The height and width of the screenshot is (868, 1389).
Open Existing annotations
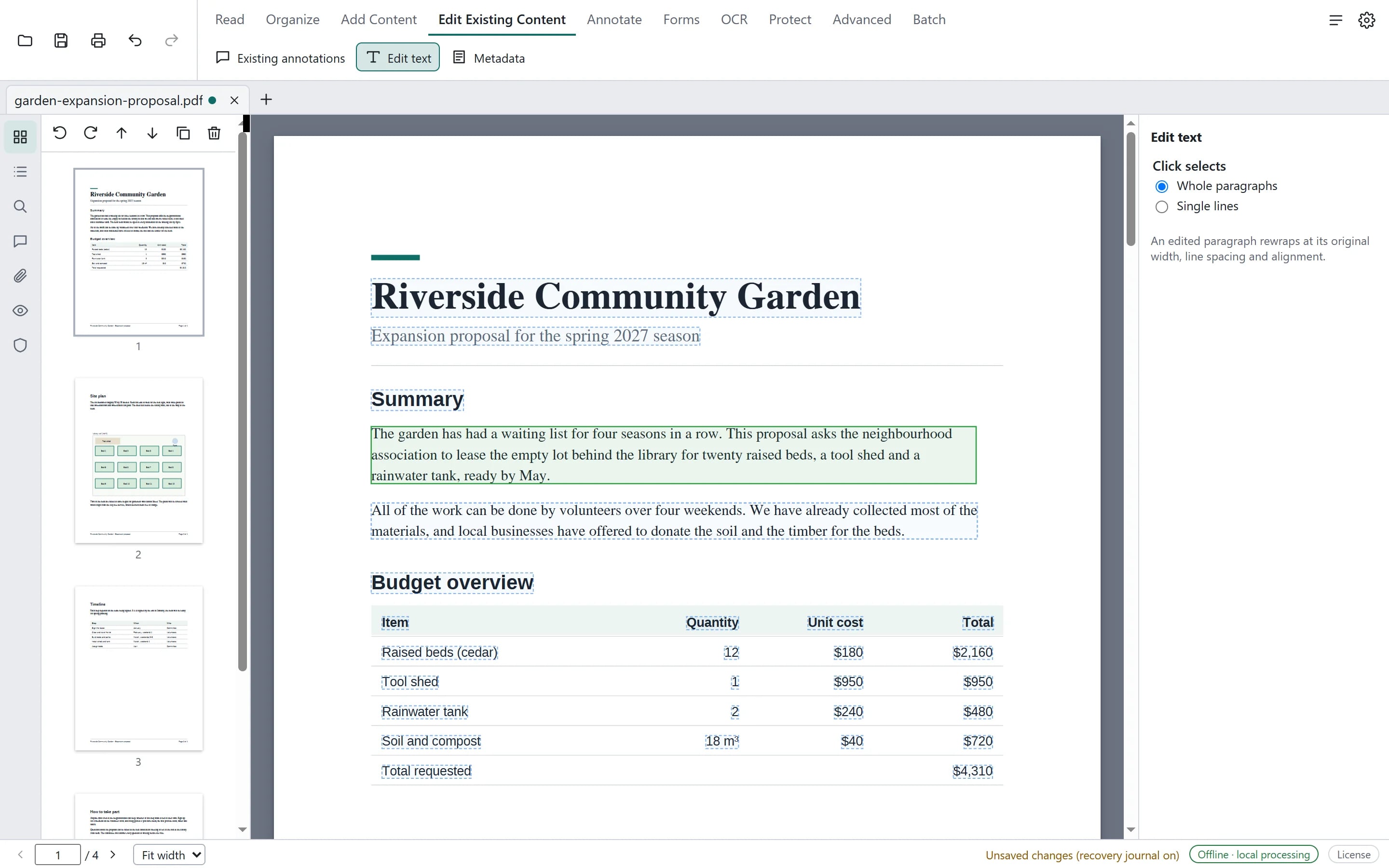pyautogui.click(x=281, y=58)
